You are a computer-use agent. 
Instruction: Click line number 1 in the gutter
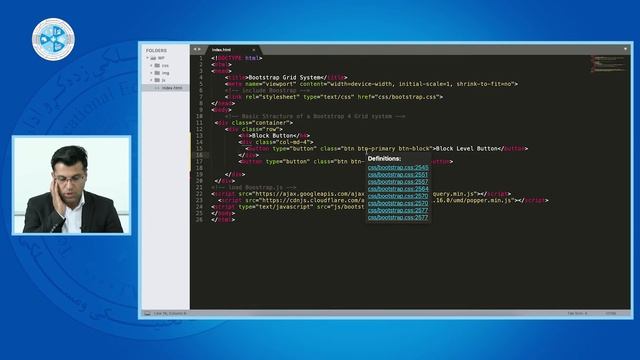point(201,58)
